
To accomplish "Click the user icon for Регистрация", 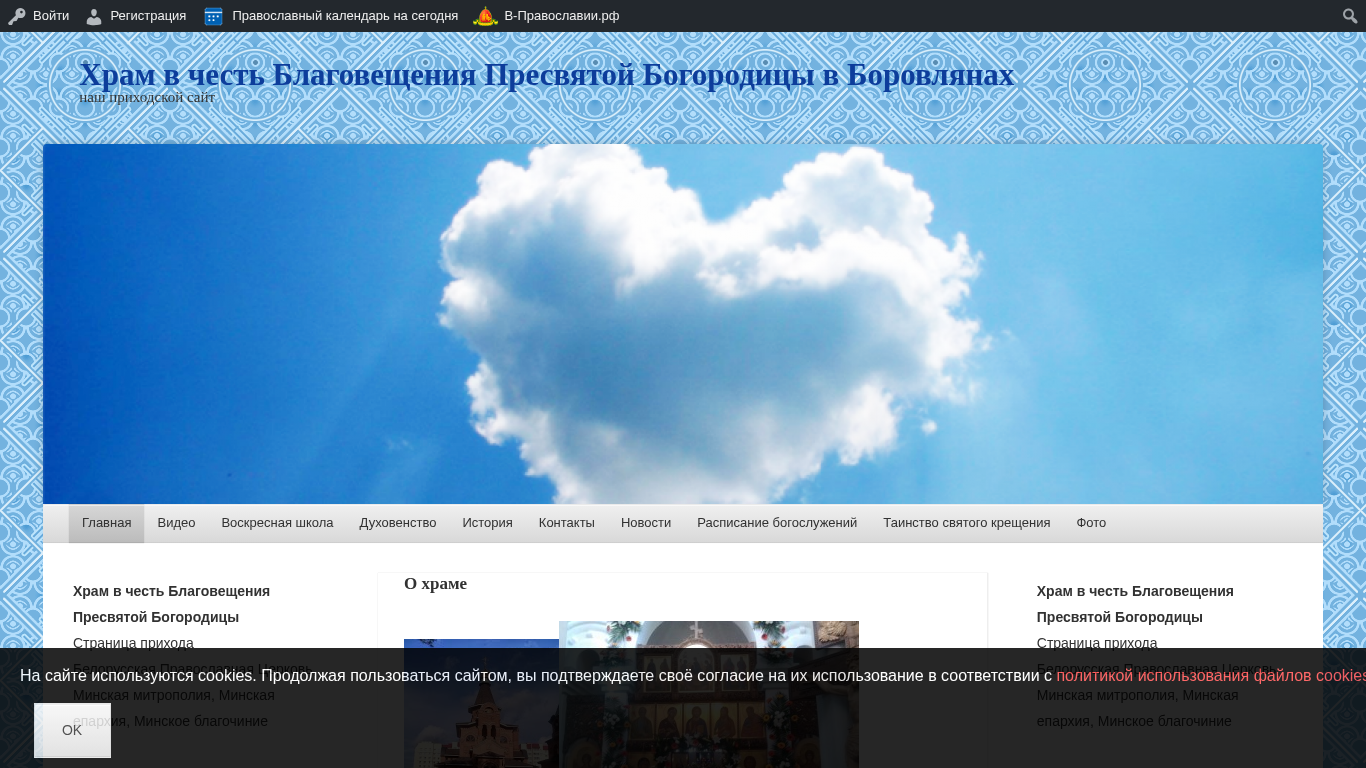I will (x=94, y=16).
